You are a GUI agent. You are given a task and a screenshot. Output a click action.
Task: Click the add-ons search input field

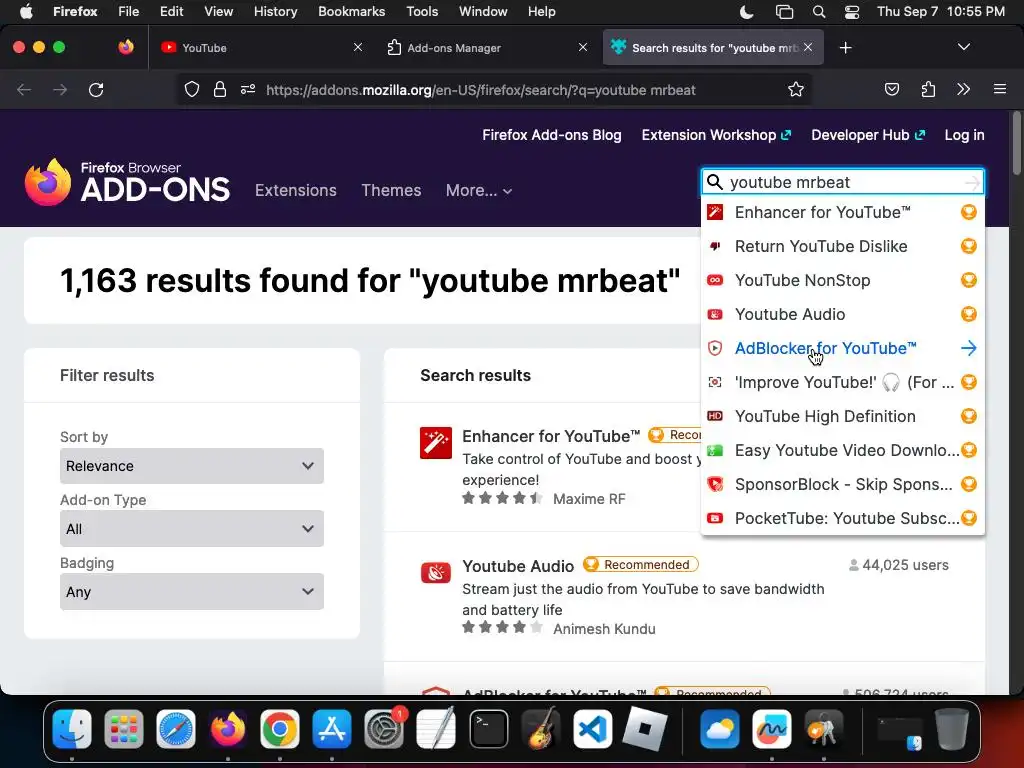tap(842, 182)
